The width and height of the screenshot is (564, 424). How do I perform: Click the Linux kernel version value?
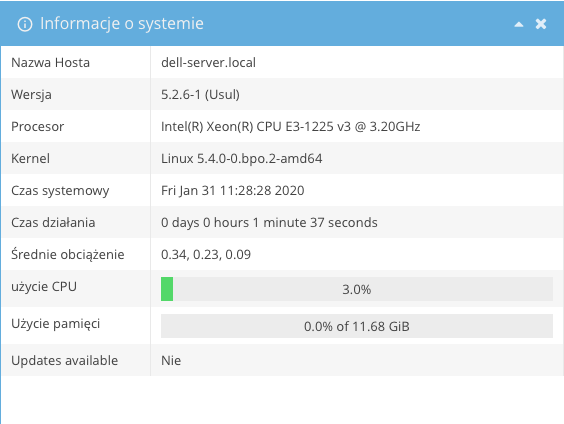(242, 159)
